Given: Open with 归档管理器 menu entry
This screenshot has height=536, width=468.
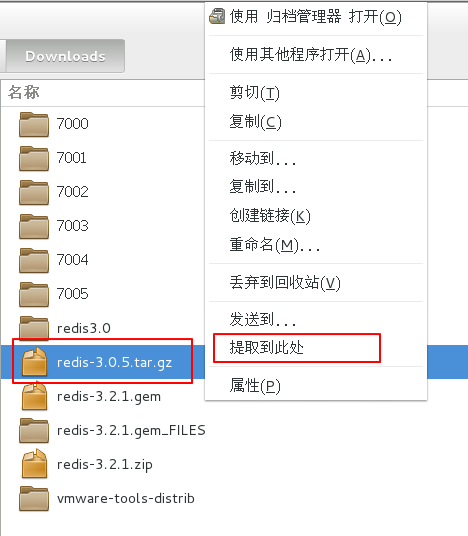Looking at the screenshot, I should (x=316, y=16).
